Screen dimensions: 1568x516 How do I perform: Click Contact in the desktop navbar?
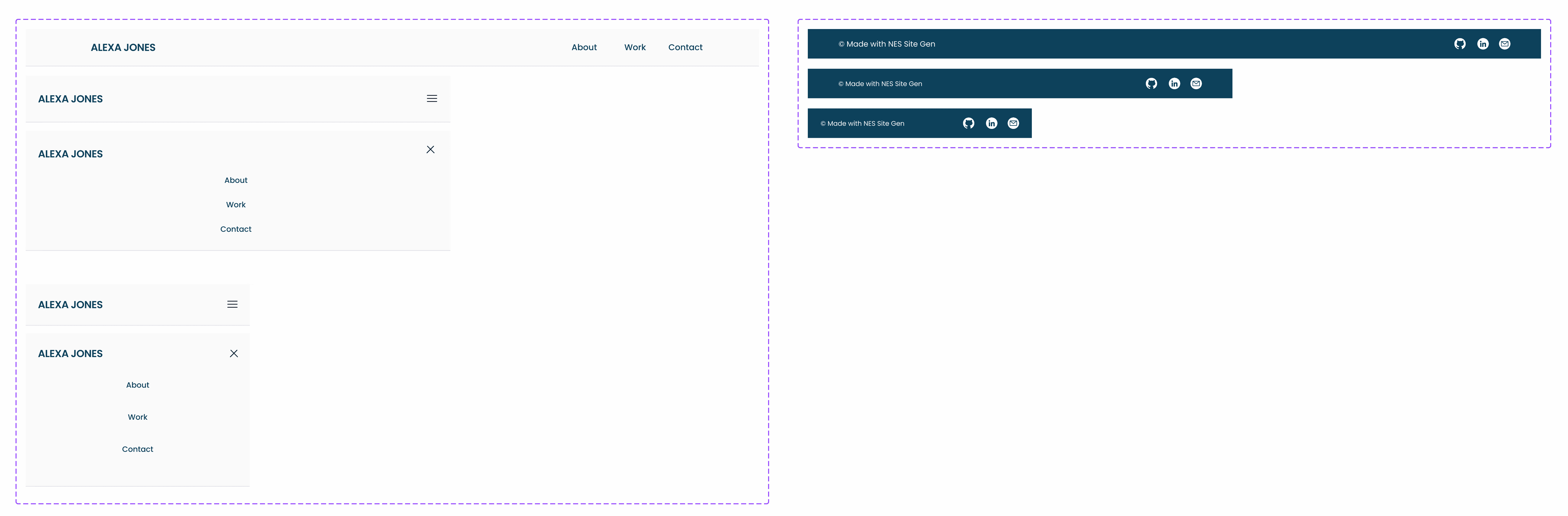click(x=685, y=48)
